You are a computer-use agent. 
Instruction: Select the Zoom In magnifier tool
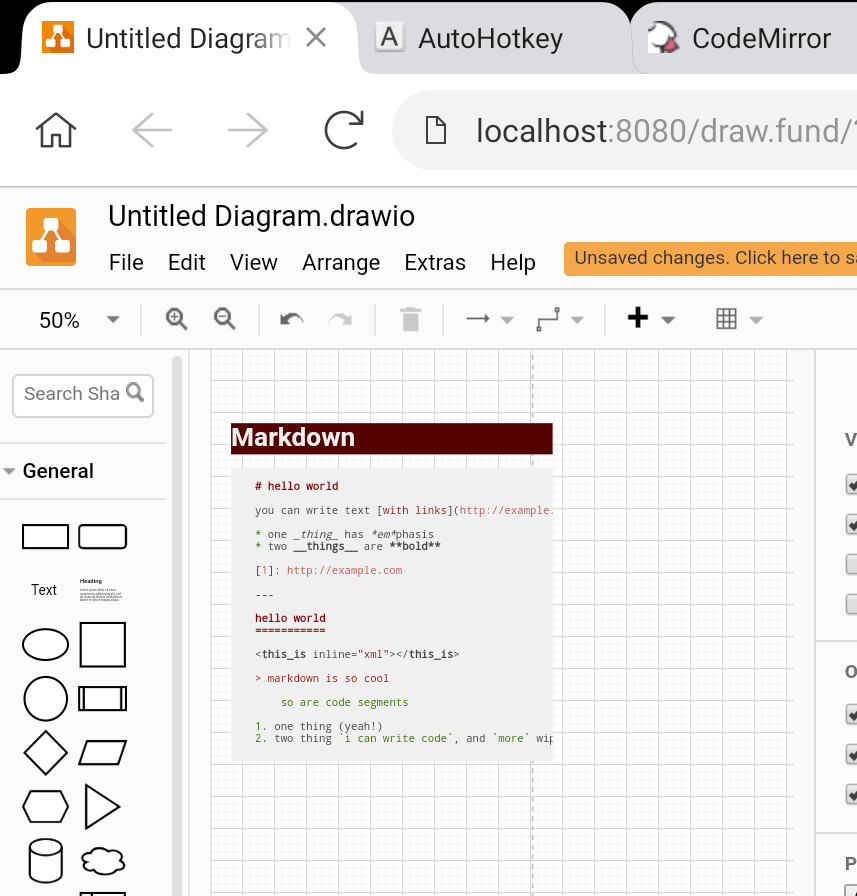click(x=176, y=318)
